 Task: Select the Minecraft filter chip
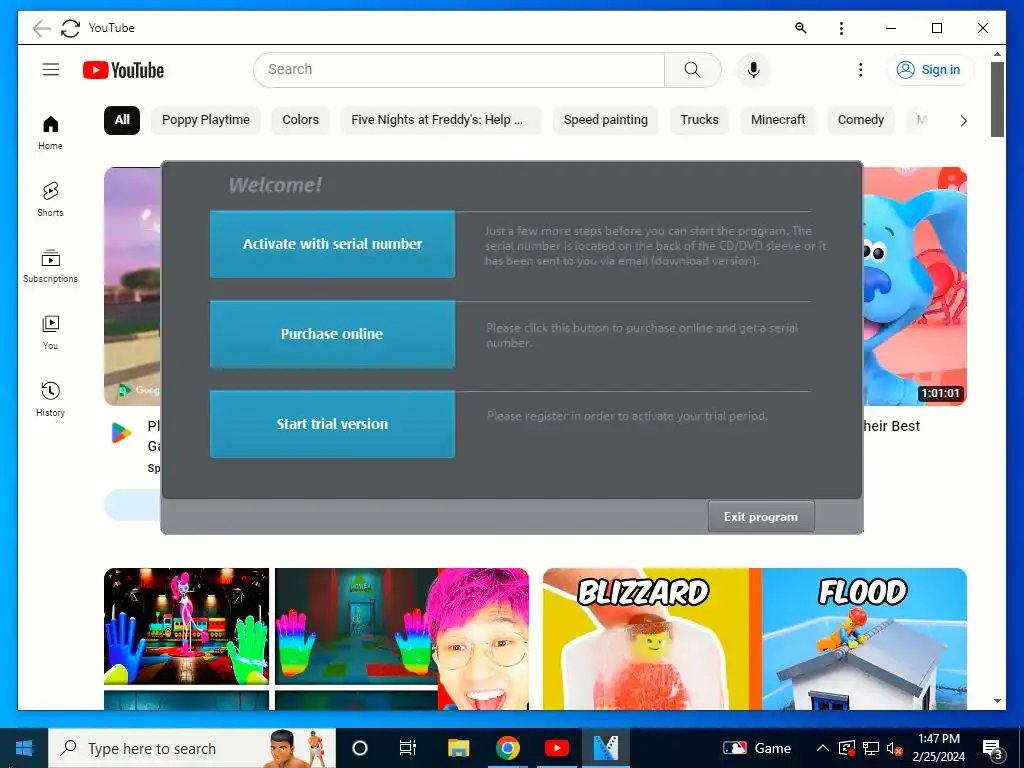pyautogui.click(x=778, y=120)
